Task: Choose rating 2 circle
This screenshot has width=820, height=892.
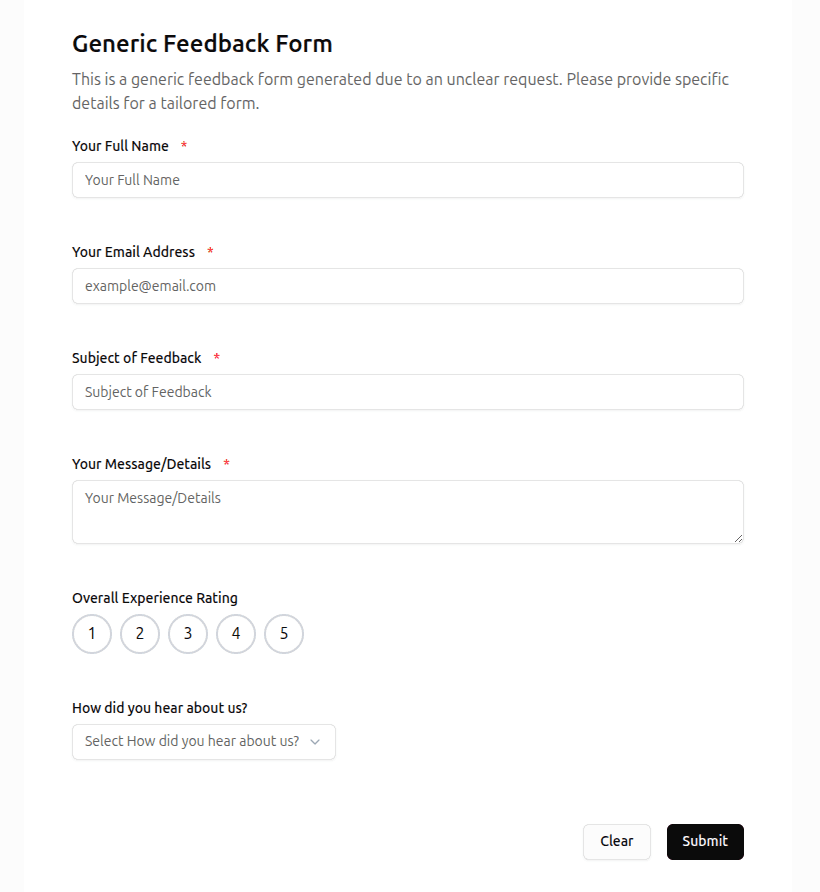Action: pyautogui.click(x=140, y=634)
